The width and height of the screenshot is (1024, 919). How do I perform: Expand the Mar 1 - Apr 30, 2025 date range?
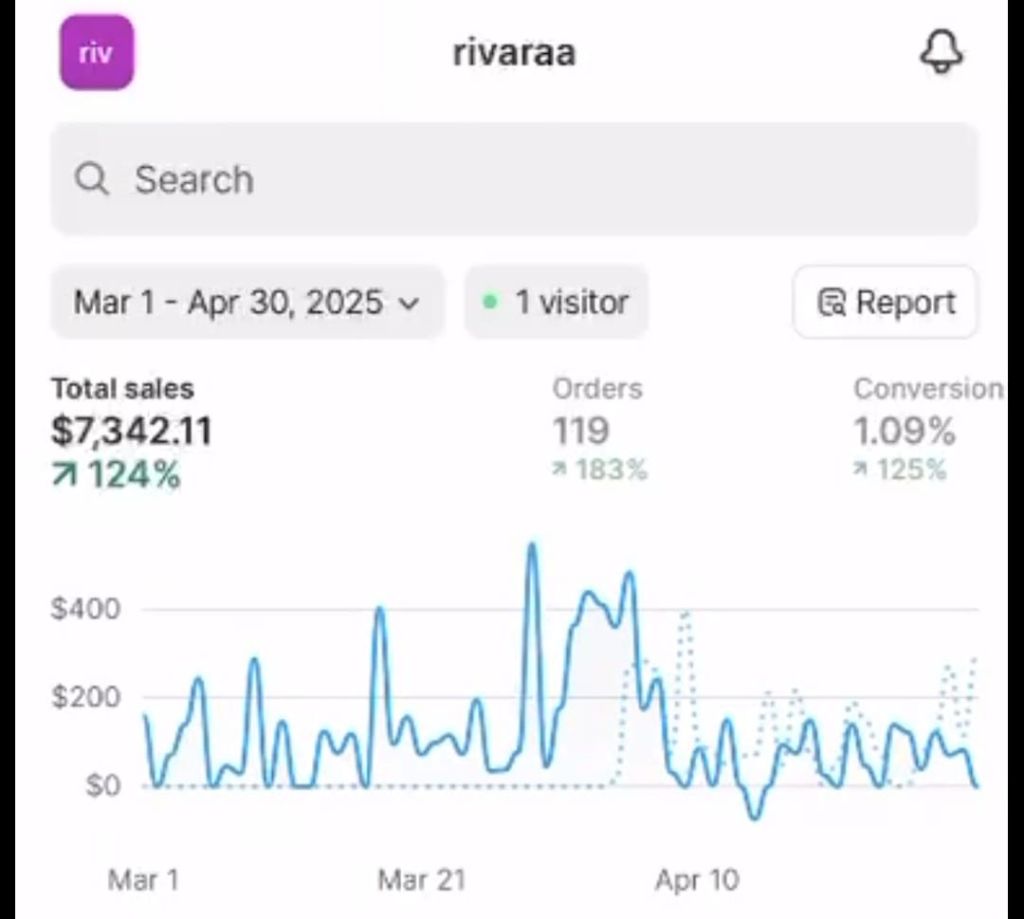pos(248,302)
